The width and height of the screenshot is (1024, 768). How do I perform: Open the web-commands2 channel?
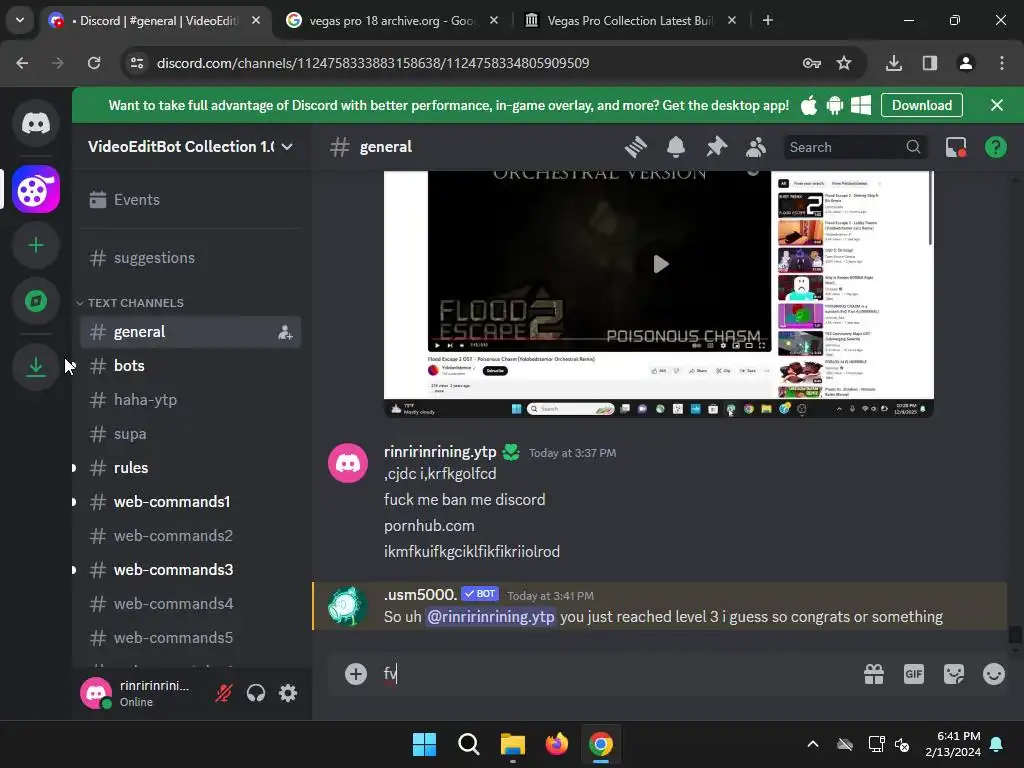[190, 536]
